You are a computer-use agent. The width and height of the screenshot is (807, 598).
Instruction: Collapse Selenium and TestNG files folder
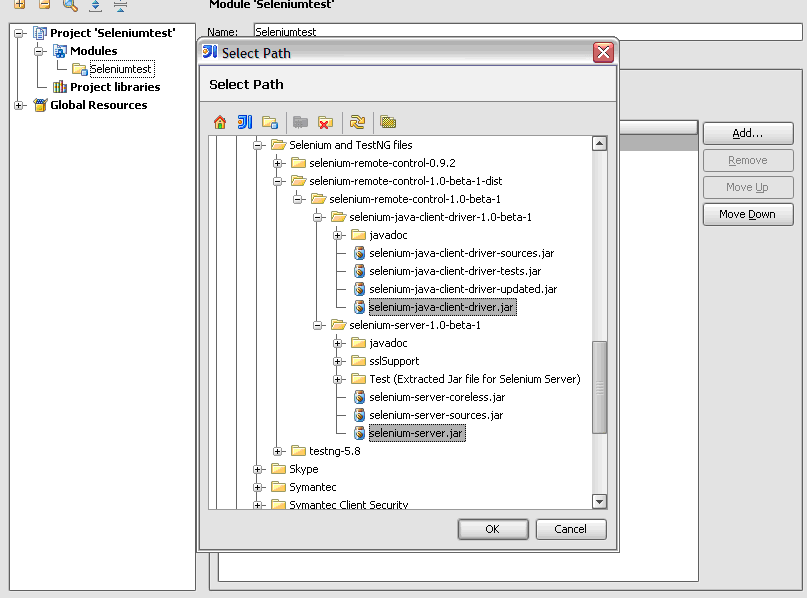[x=258, y=145]
